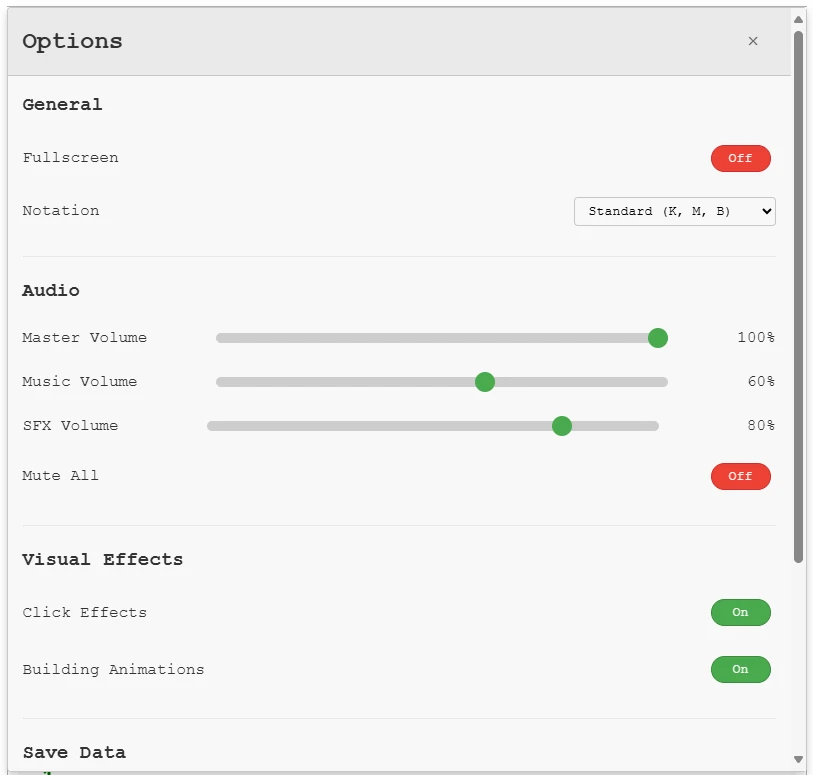Click the Visual Effects section heading
813x775 pixels.
coord(103,559)
